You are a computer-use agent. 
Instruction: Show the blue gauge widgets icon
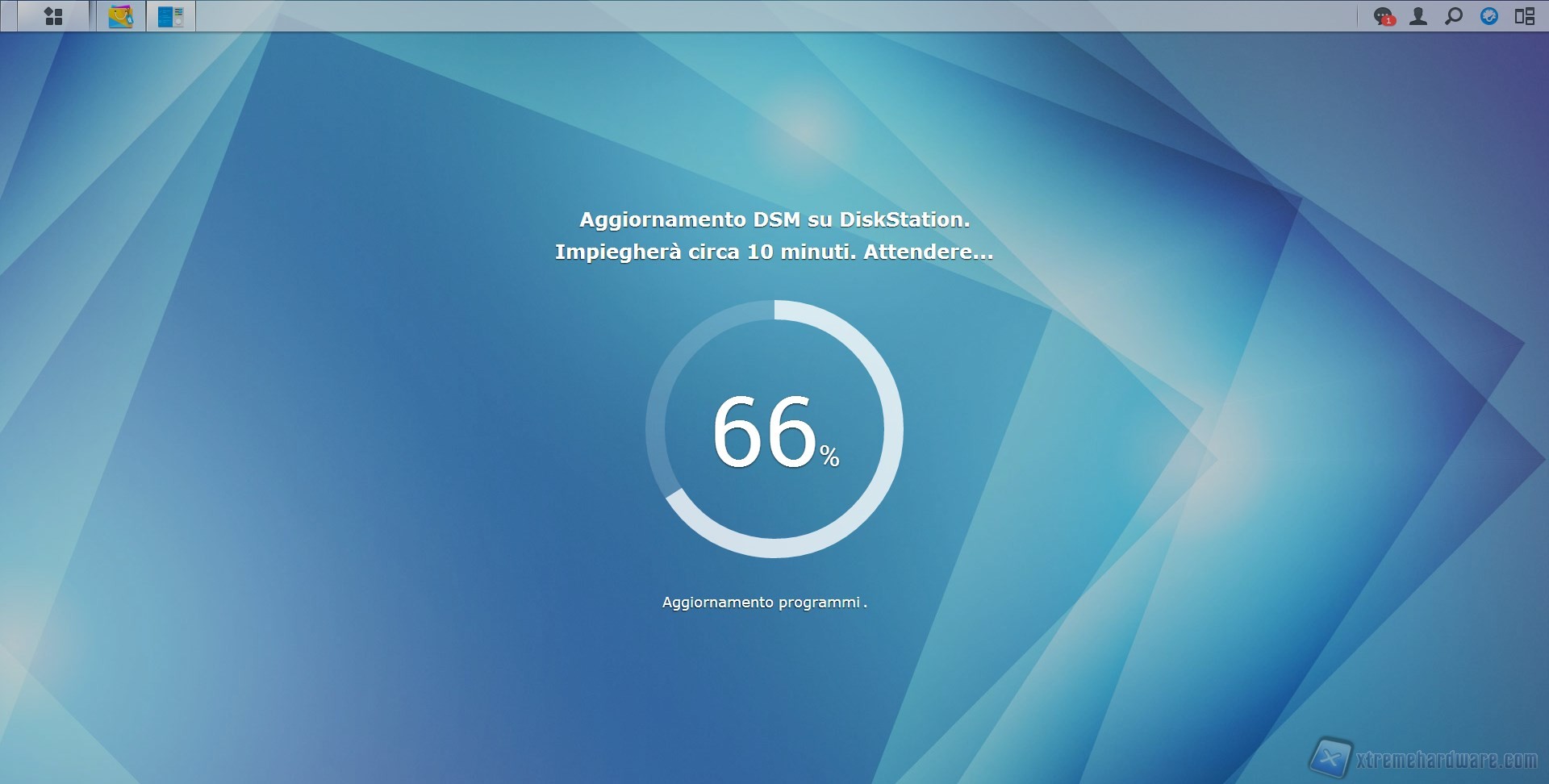click(1489, 16)
